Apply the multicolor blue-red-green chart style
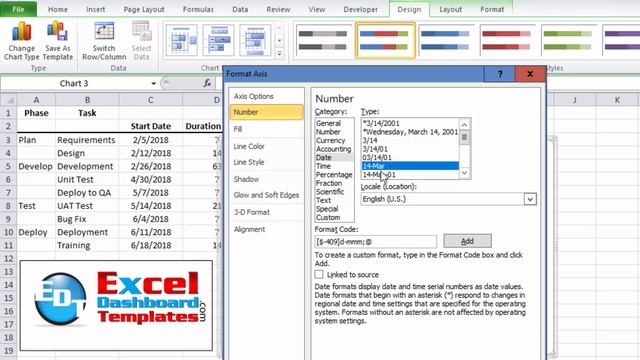The height and width of the screenshot is (360, 640). [x=385, y=40]
